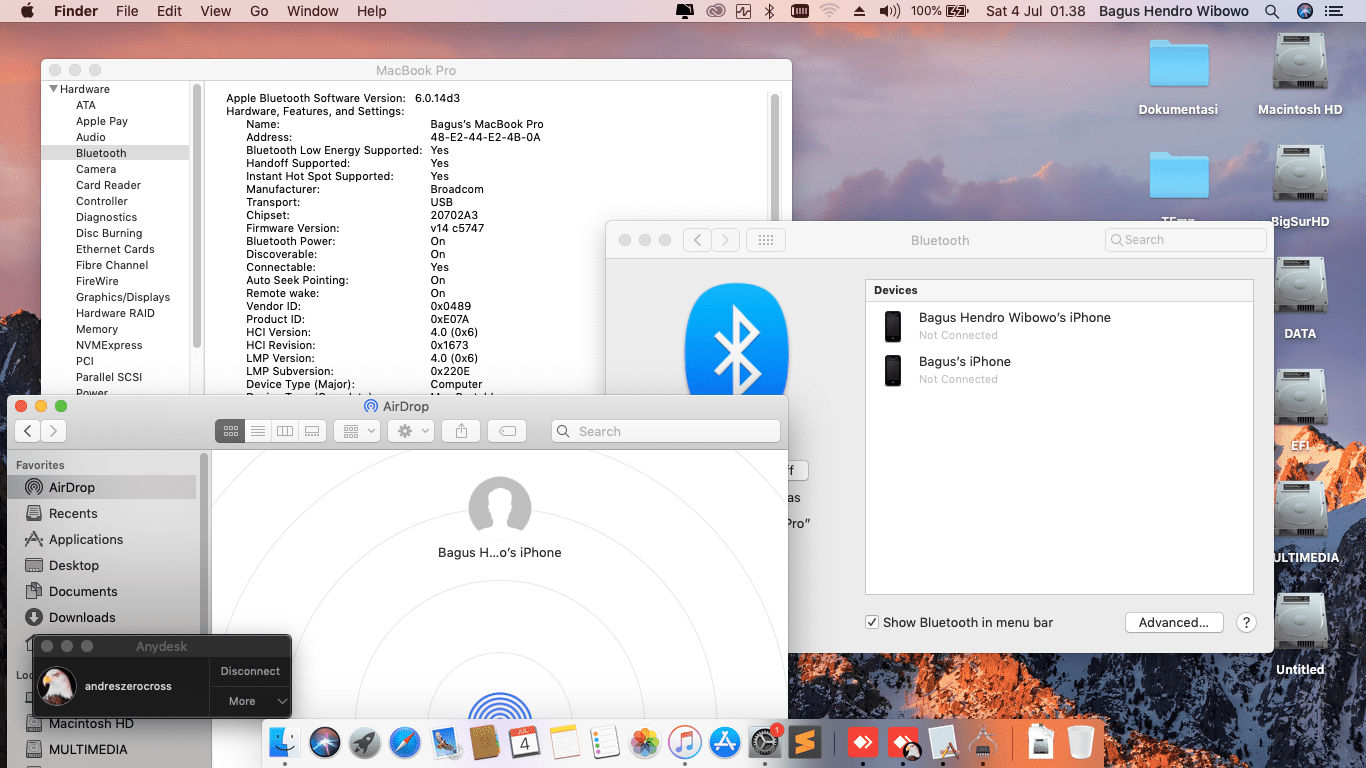The height and width of the screenshot is (768, 1366).
Task: Launch Siri from the Dock
Action: pyautogui.click(x=325, y=742)
